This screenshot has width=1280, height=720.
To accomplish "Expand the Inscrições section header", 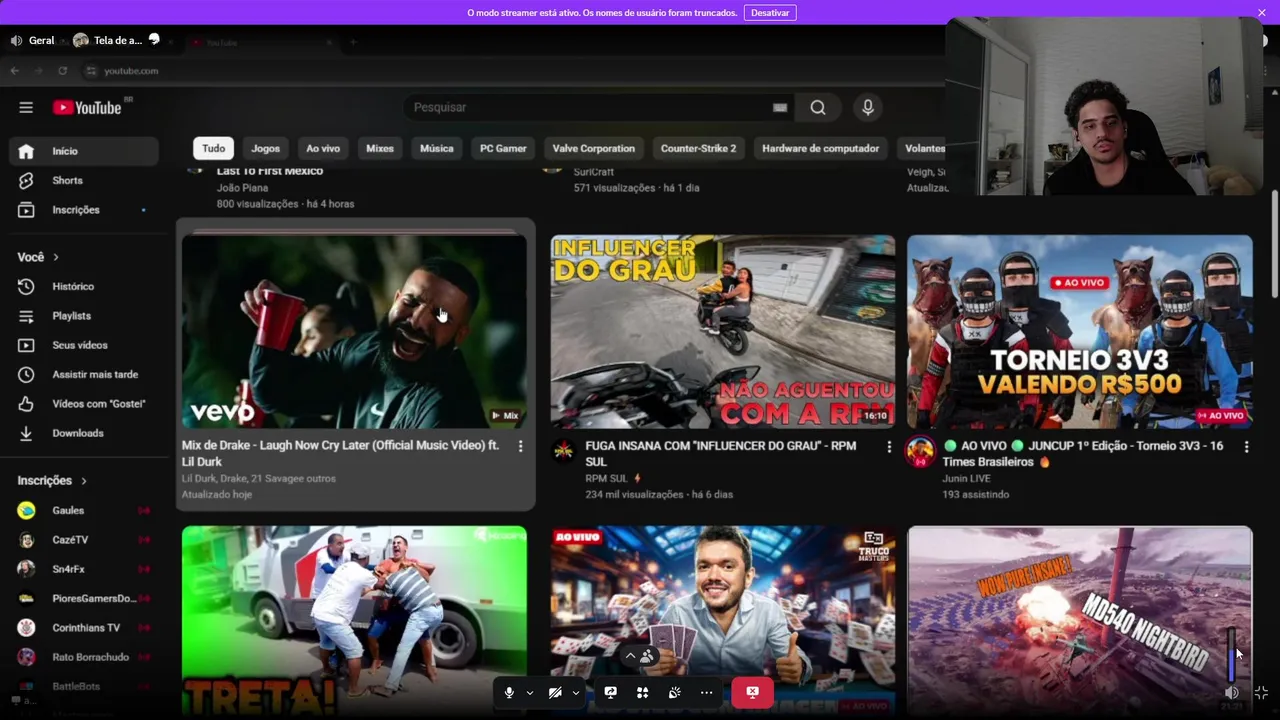I will point(52,481).
